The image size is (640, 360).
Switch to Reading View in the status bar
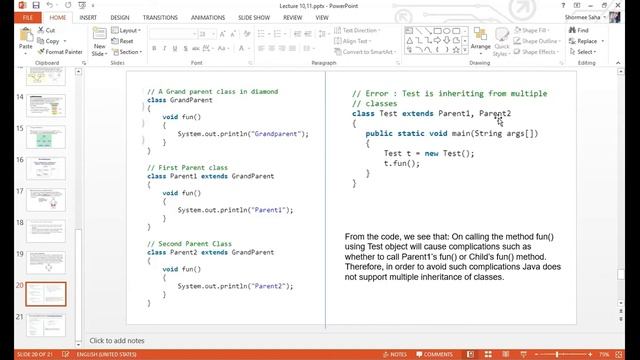click(x=505, y=354)
